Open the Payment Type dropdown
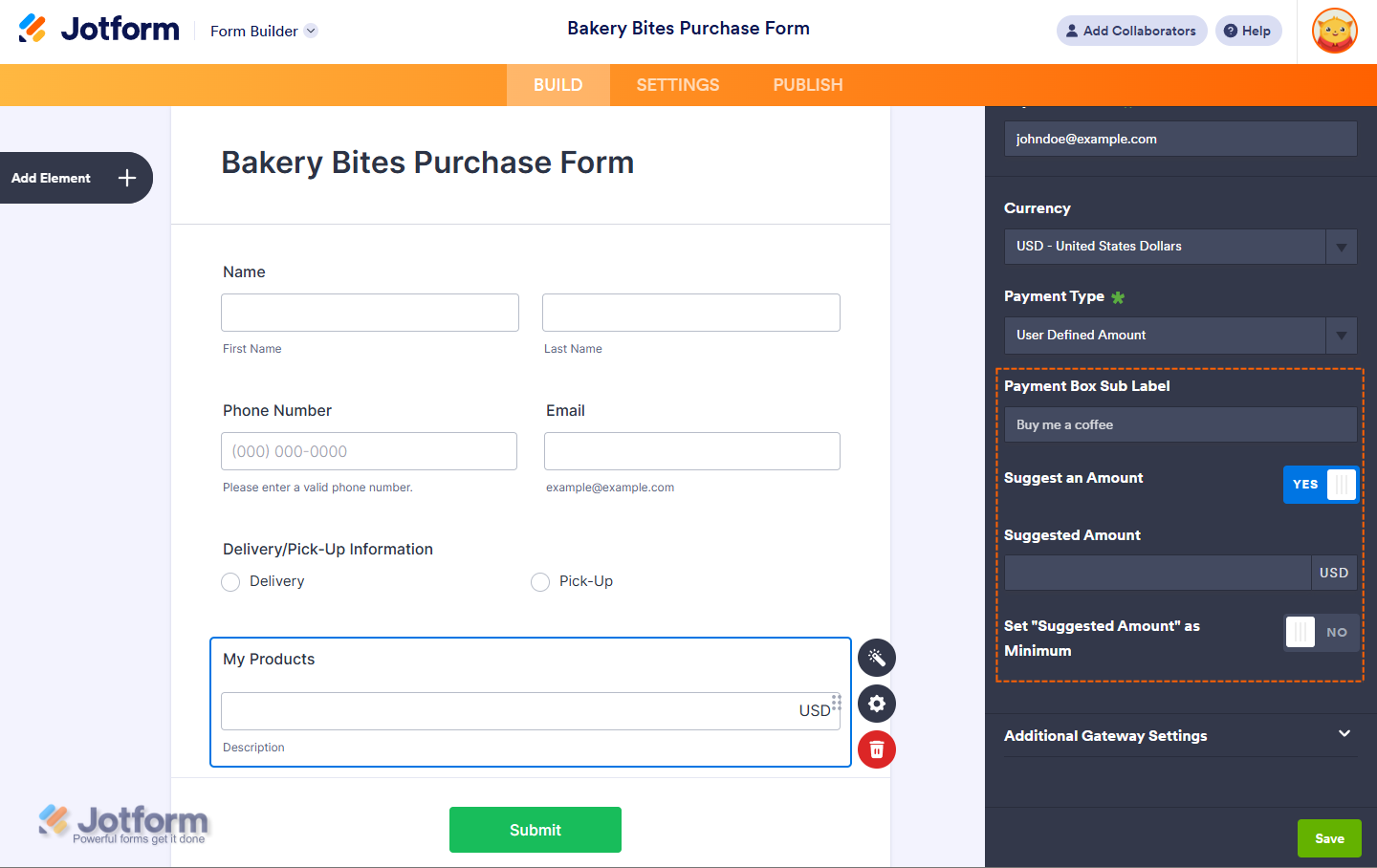This screenshot has width=1377, height=868. click(x=1180, y=336)
